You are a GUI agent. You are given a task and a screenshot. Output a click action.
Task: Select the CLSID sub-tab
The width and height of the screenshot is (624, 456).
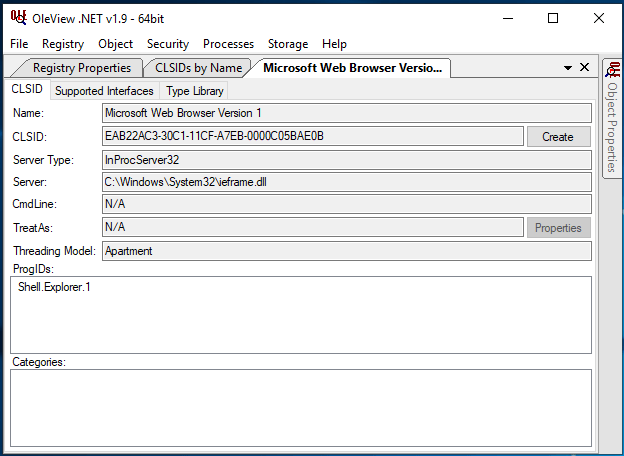[27, 89]
